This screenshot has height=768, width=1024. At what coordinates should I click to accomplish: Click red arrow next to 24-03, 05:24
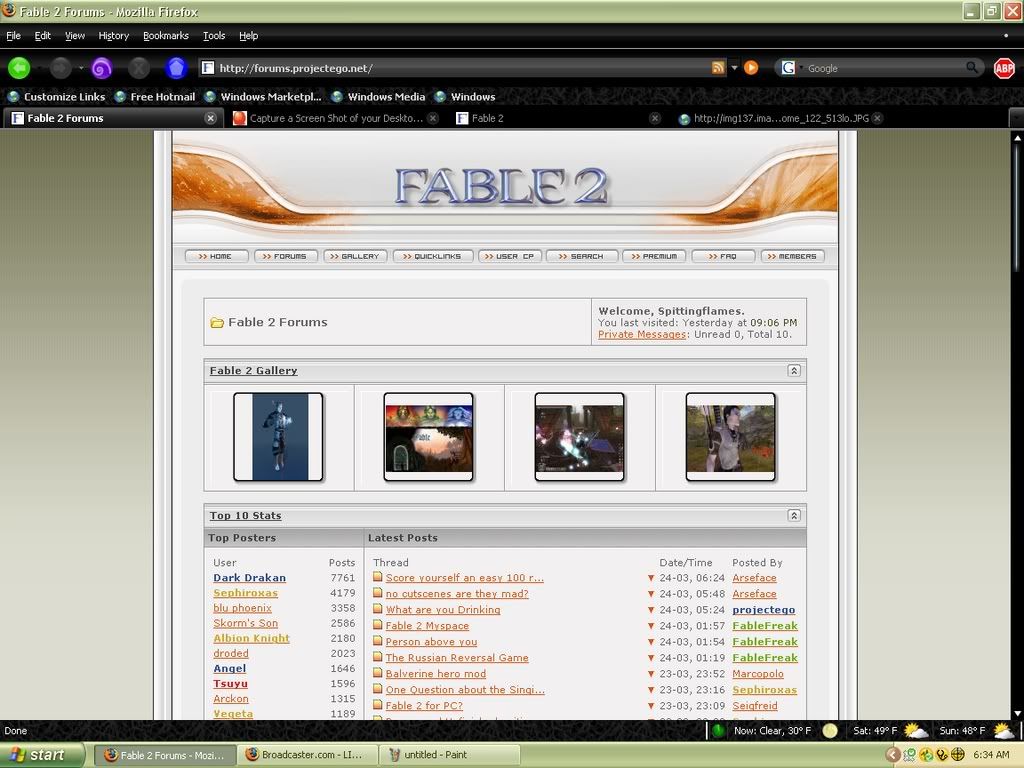[650, 610]
